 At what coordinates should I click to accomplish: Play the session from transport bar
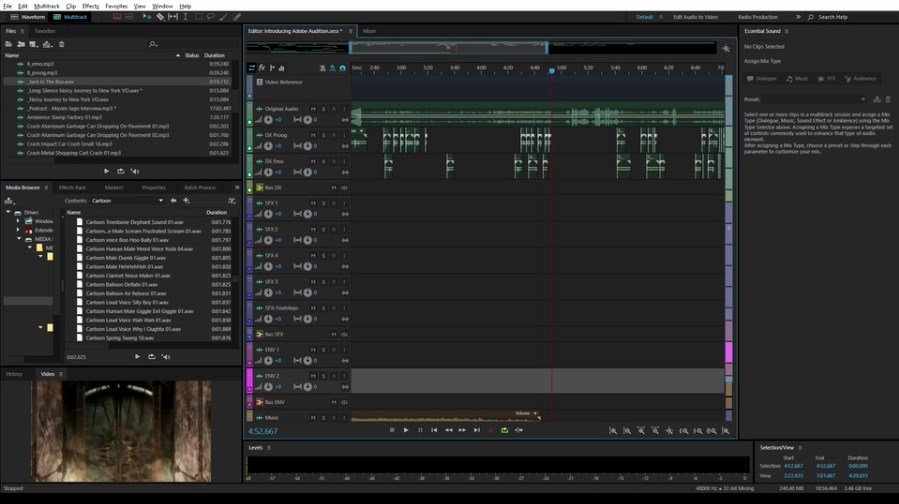coord(406,430)
